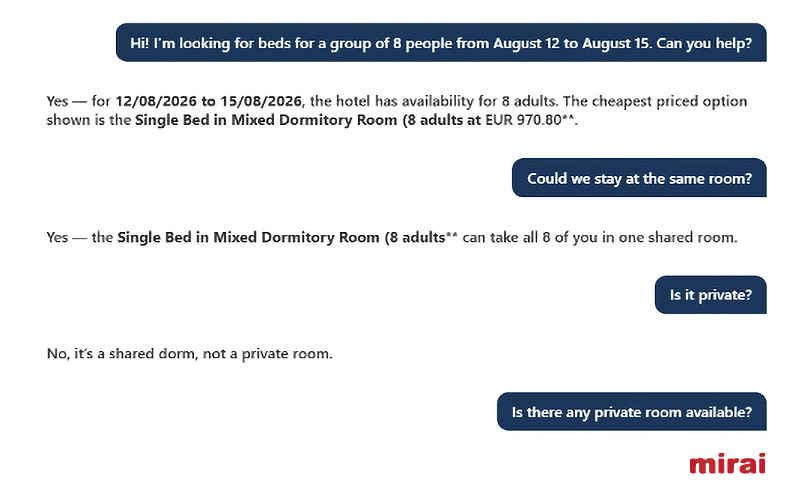Screen dimensions: 800x492
Task: Click the "Could we stay at the same room?" bubble
Action: 639,178
